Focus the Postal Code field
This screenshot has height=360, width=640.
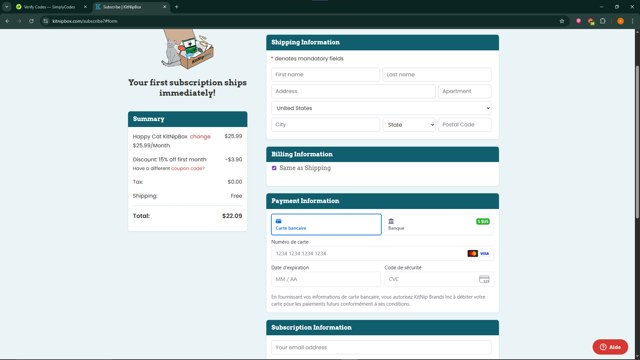(x=464, y=124)
